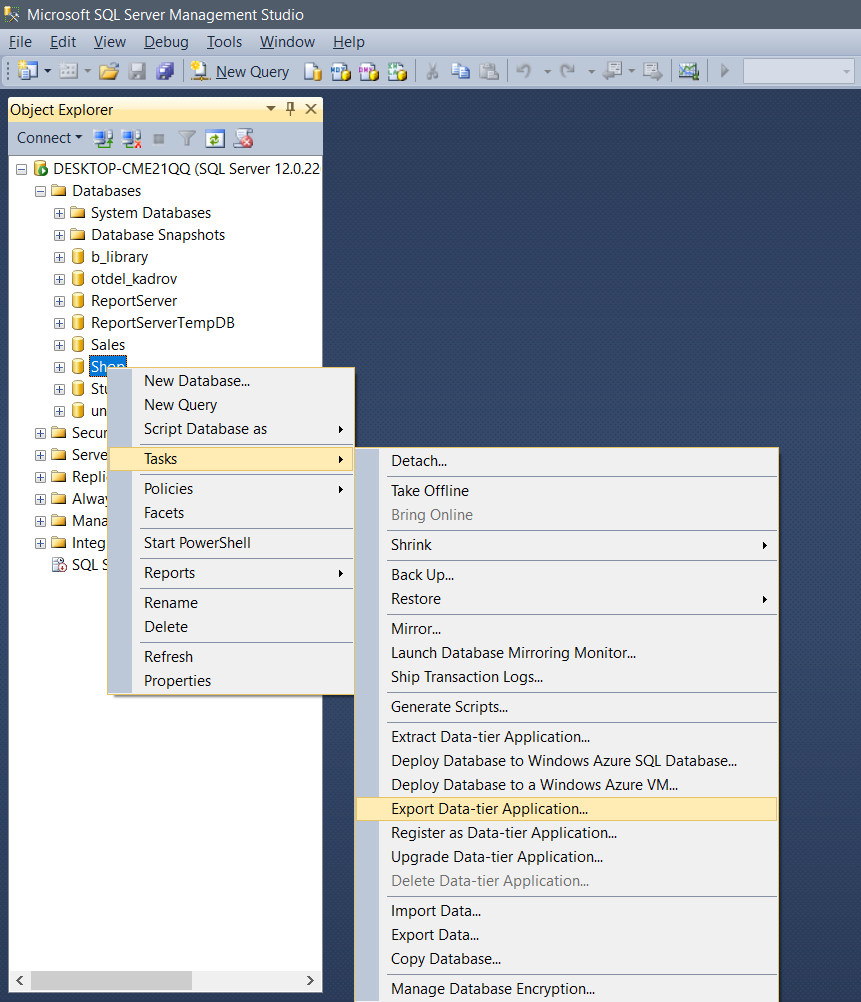
Task: Expand the b_library database
Action: (59, 258)
